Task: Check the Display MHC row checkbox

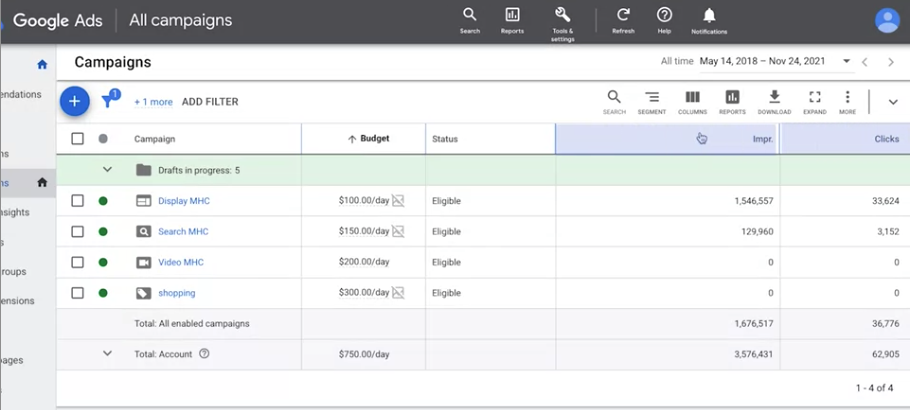Action: click(x=77, y=201)
